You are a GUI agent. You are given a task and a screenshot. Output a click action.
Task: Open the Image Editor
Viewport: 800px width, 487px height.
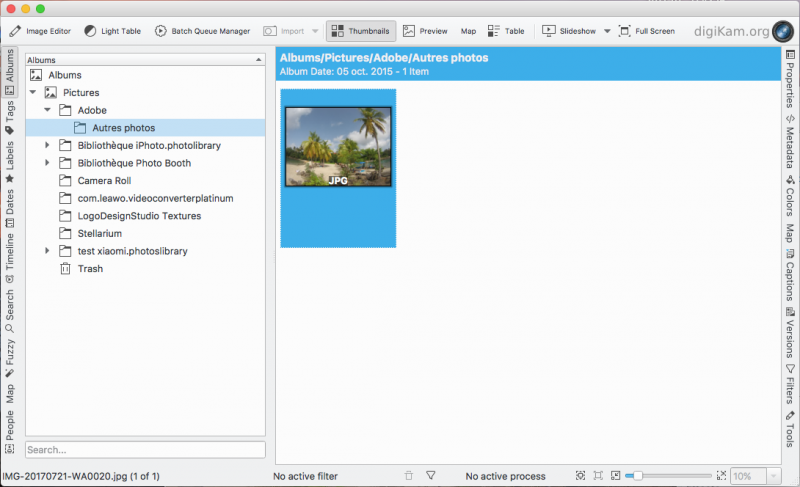(x=40, y=31)
